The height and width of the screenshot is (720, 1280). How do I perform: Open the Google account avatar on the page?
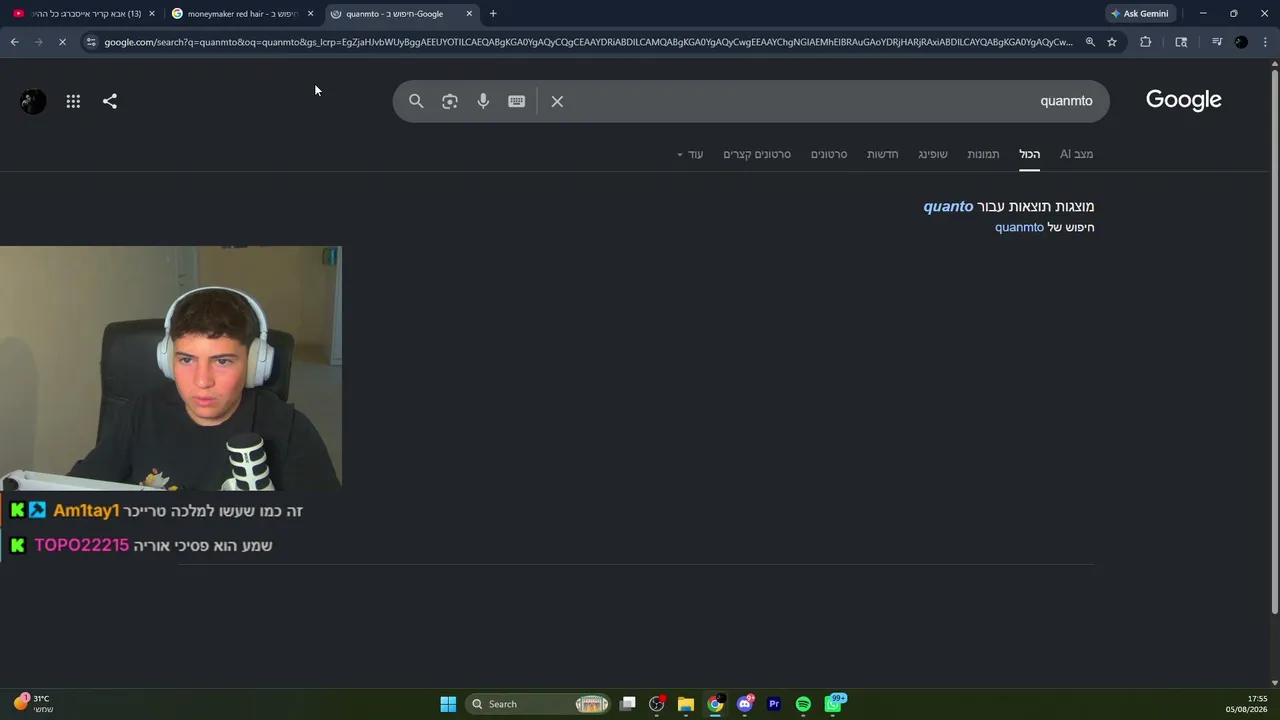[33, 101]
